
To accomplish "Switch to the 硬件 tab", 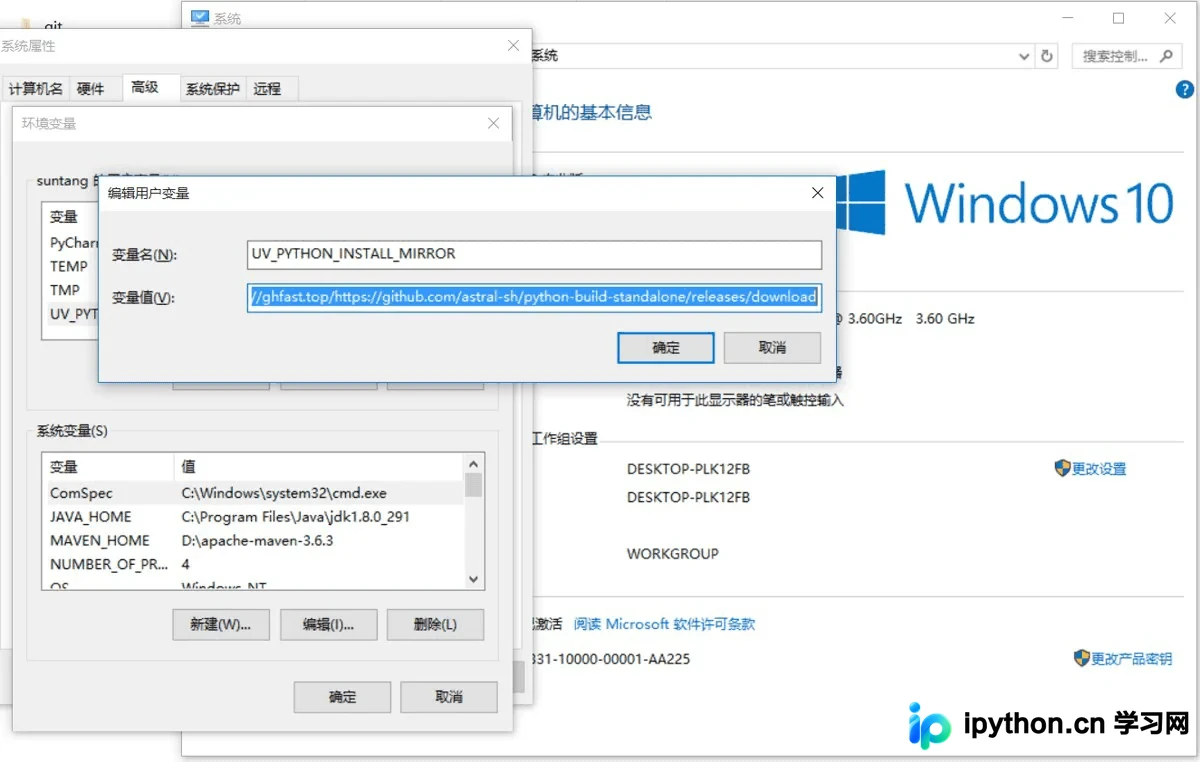I will [x=91, y=89].
